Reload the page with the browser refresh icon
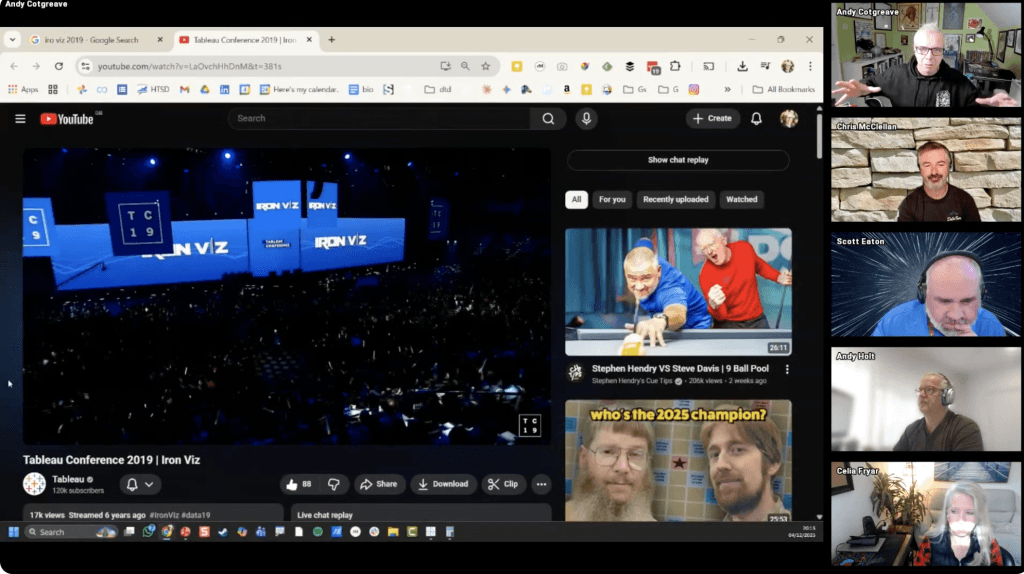The height and width of the screenshot is (574, 1024). pos(59,66)
